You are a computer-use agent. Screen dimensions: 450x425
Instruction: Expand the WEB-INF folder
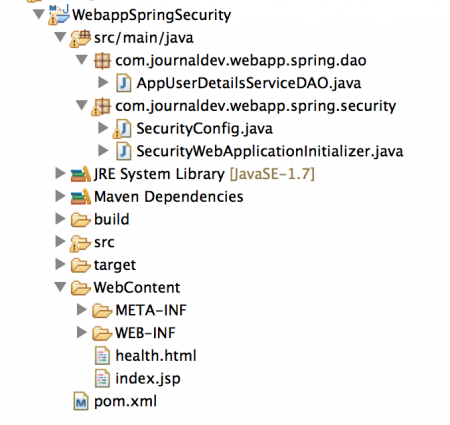[82, 332]
